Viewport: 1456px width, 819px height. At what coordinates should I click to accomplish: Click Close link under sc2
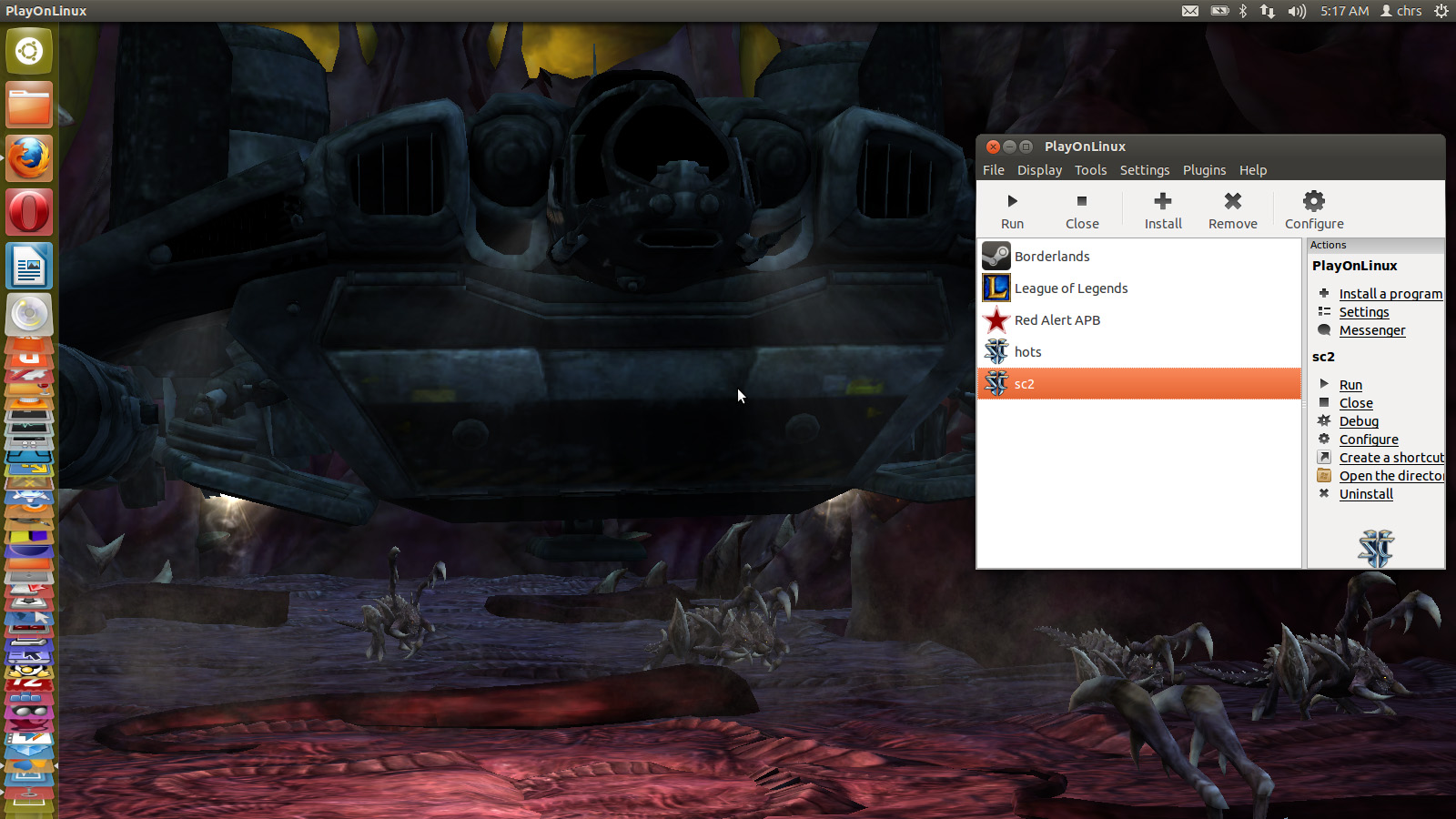pos(1356,403)
